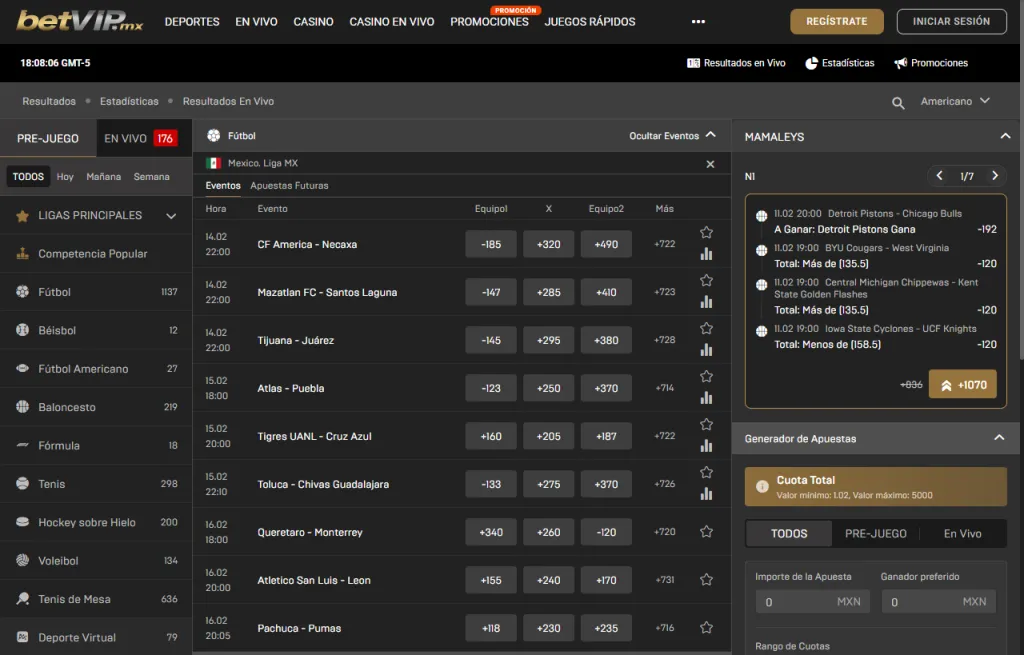Select the -185 odds for CF America
The width and height of the screenshot is (1024, 655).
(491, 244)
